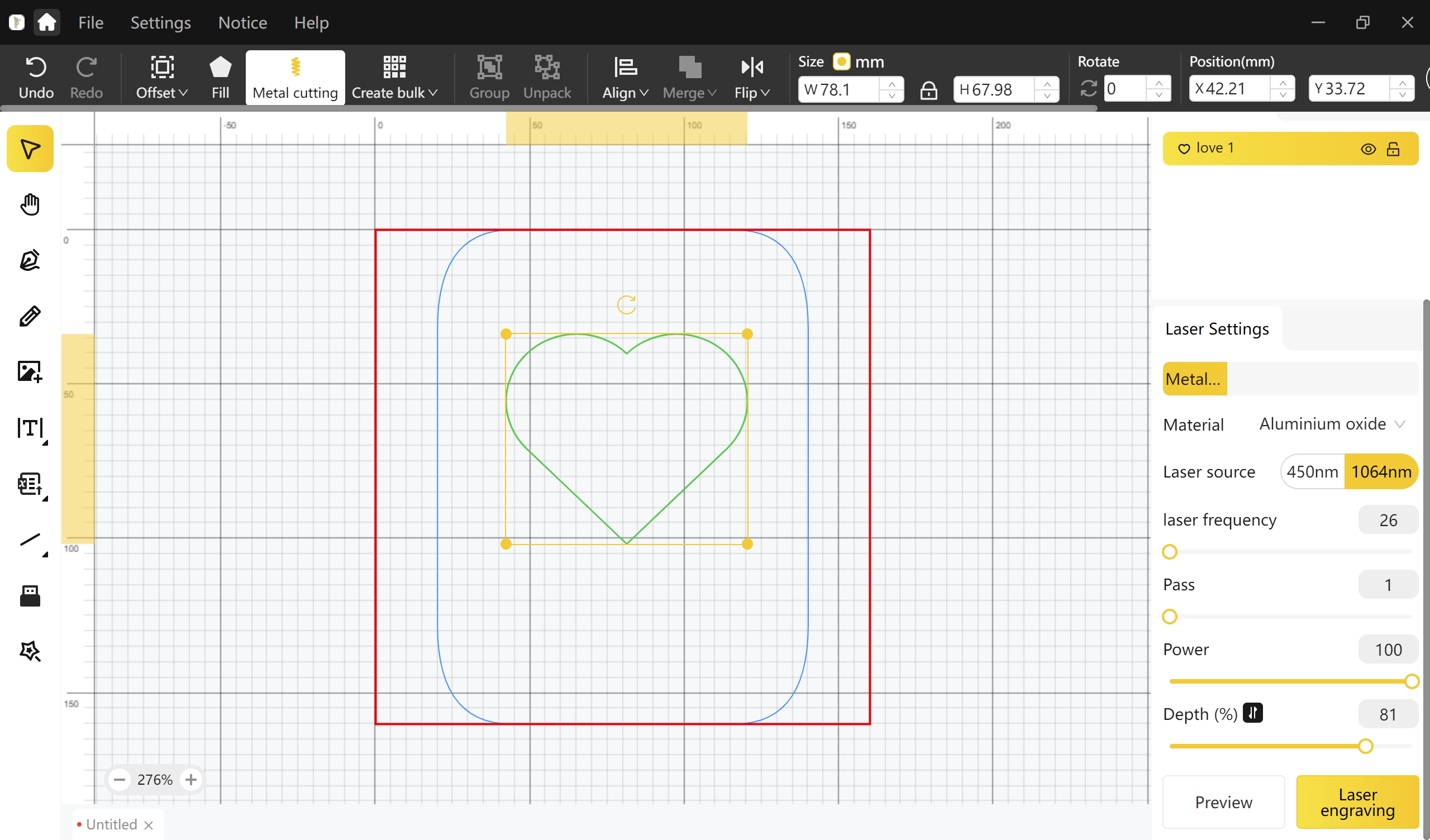The image size is (1430, 840).
Task: Click the laser frequency value 26
Action: point(1388,520)
